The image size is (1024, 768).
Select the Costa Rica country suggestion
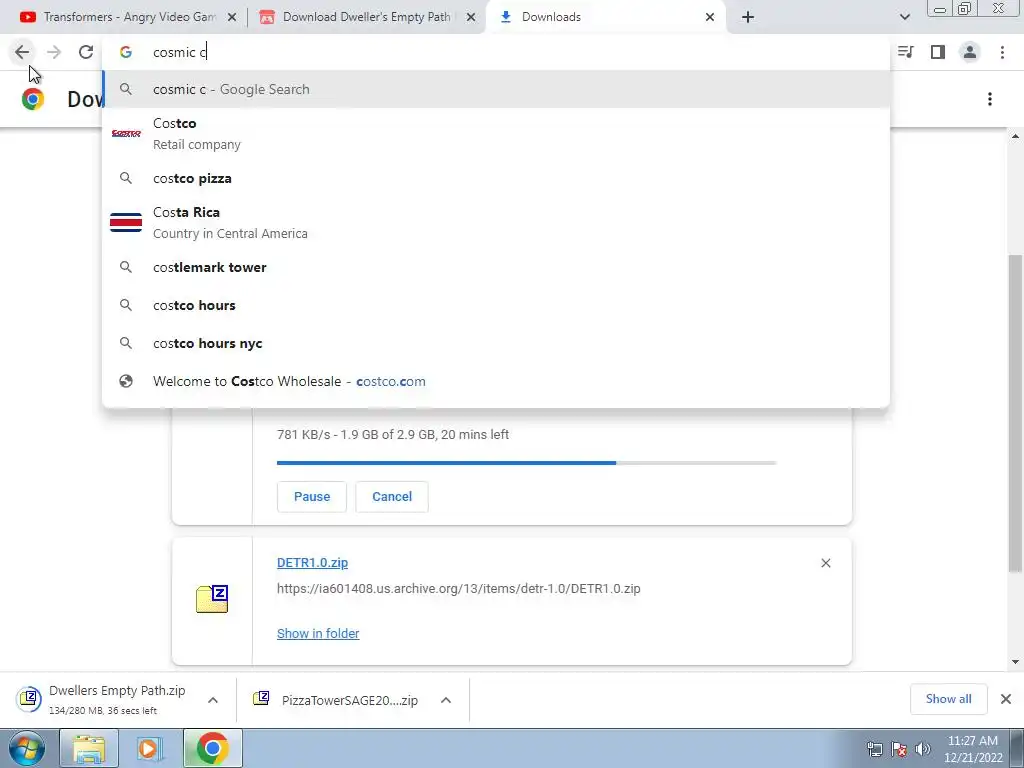[x=496, y=222]
